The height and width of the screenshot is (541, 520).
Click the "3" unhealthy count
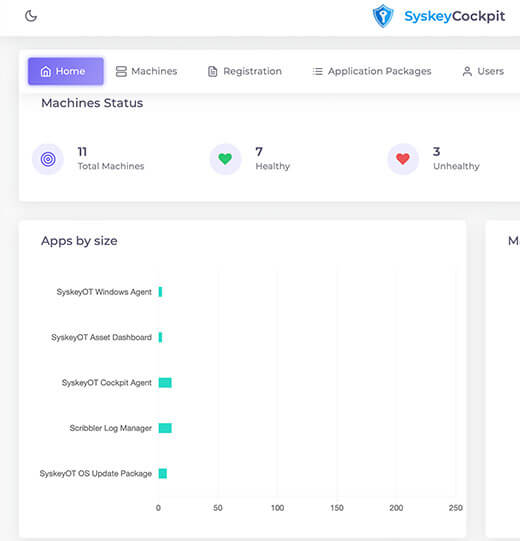436,151
